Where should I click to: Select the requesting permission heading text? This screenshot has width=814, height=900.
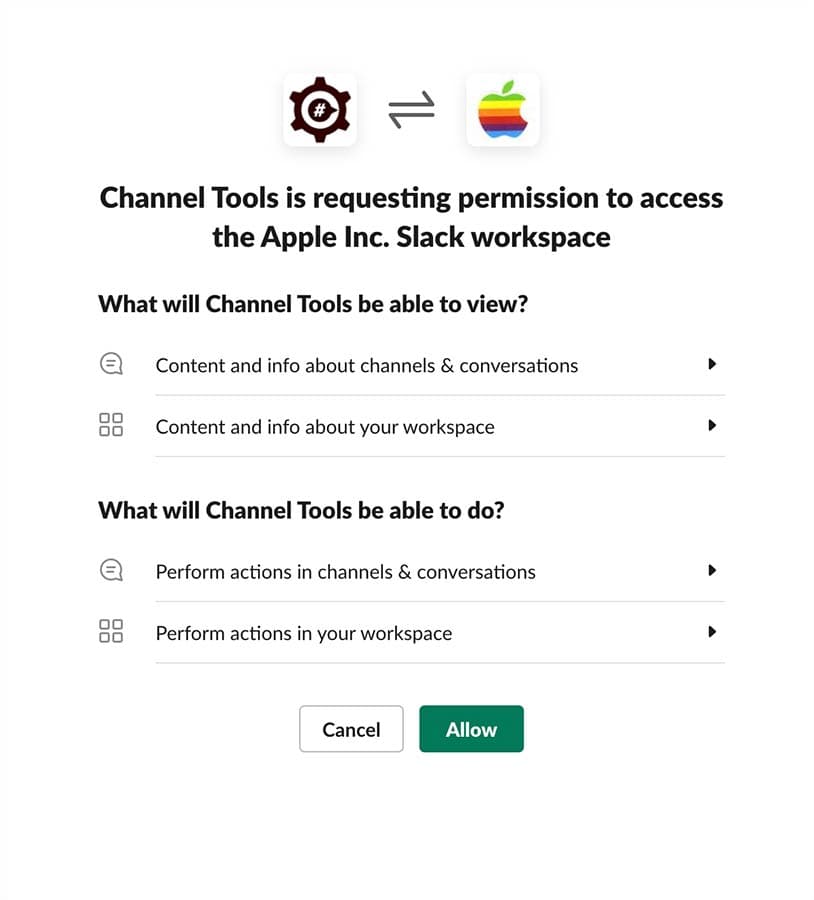click(x=410, y=217)
